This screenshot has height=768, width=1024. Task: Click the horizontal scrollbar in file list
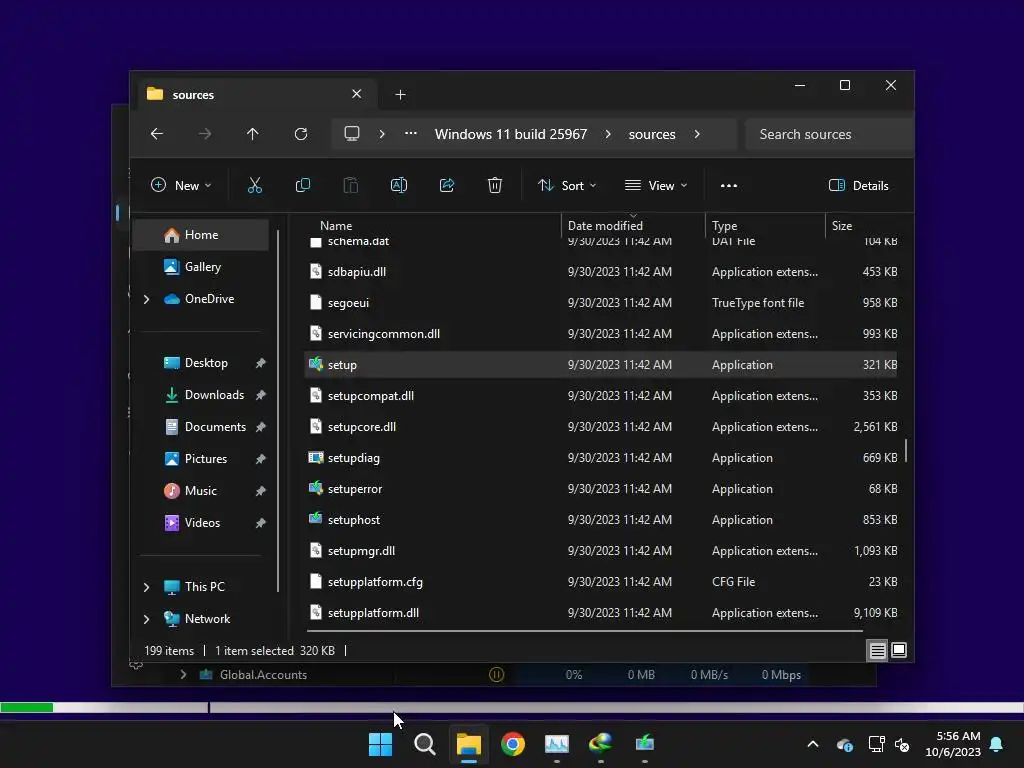tap(584, 631)
